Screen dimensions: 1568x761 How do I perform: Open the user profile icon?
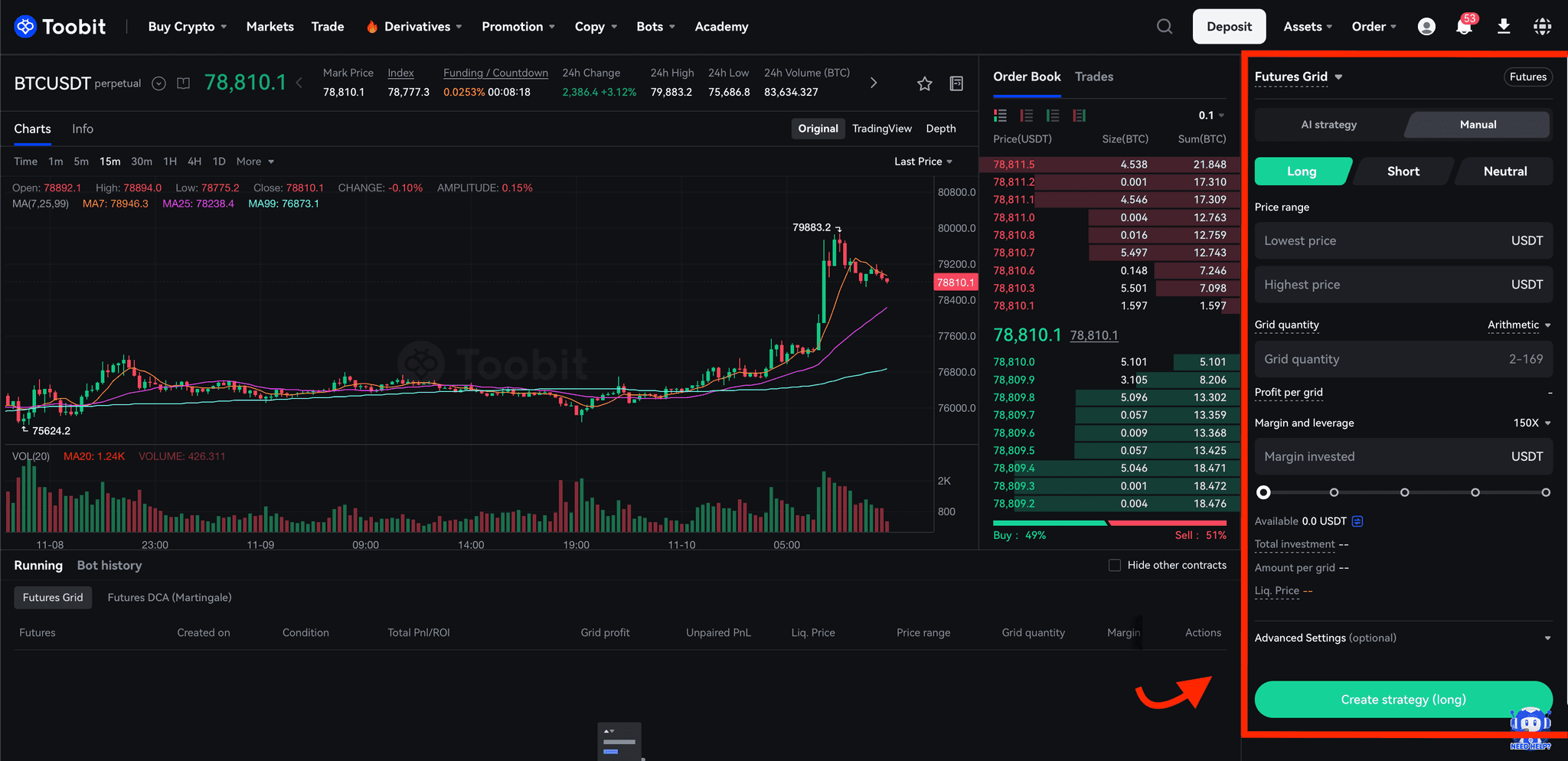1426,27
